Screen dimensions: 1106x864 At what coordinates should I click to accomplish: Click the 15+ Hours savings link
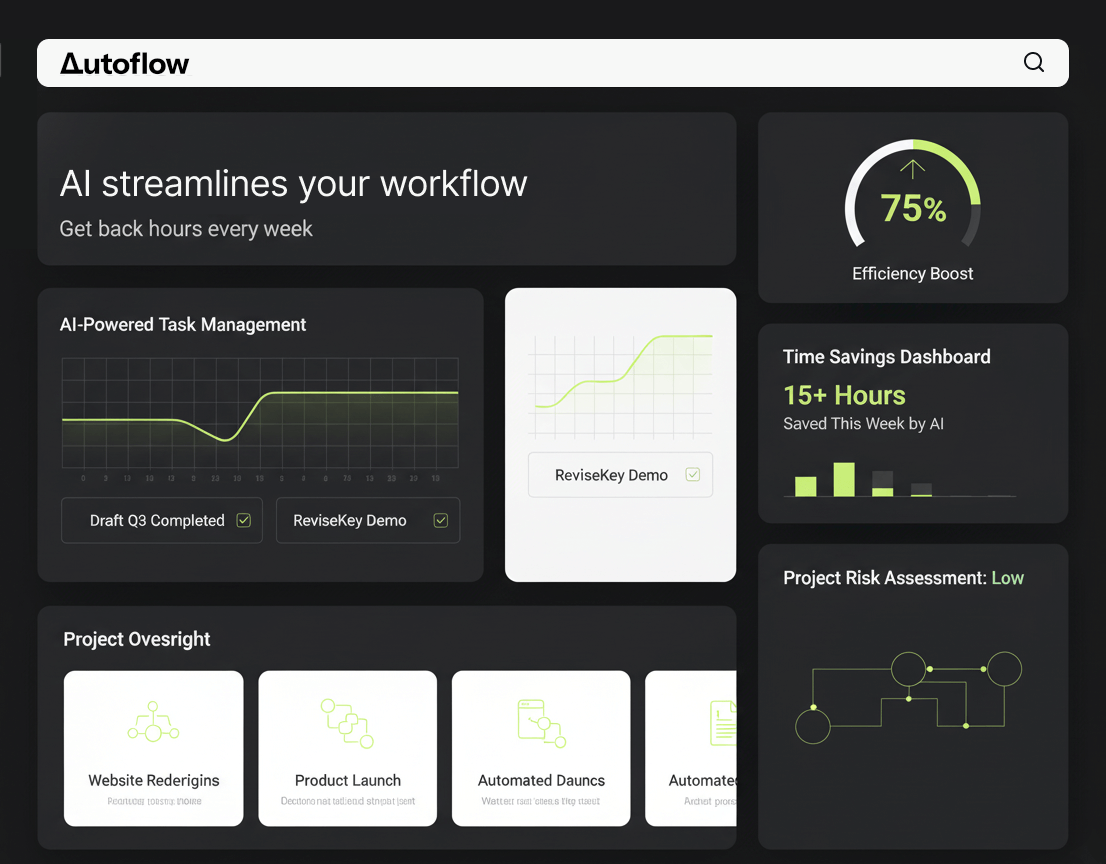point(844,395)
